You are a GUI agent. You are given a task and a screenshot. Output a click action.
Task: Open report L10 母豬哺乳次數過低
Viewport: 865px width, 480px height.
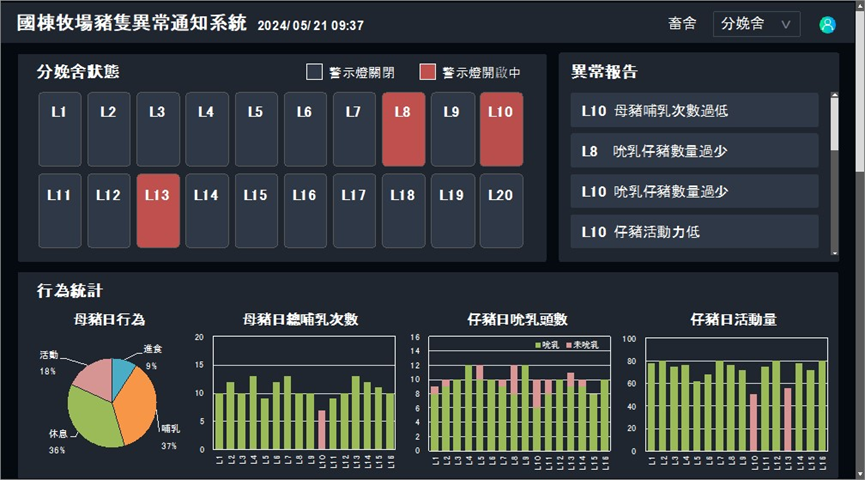694,111
